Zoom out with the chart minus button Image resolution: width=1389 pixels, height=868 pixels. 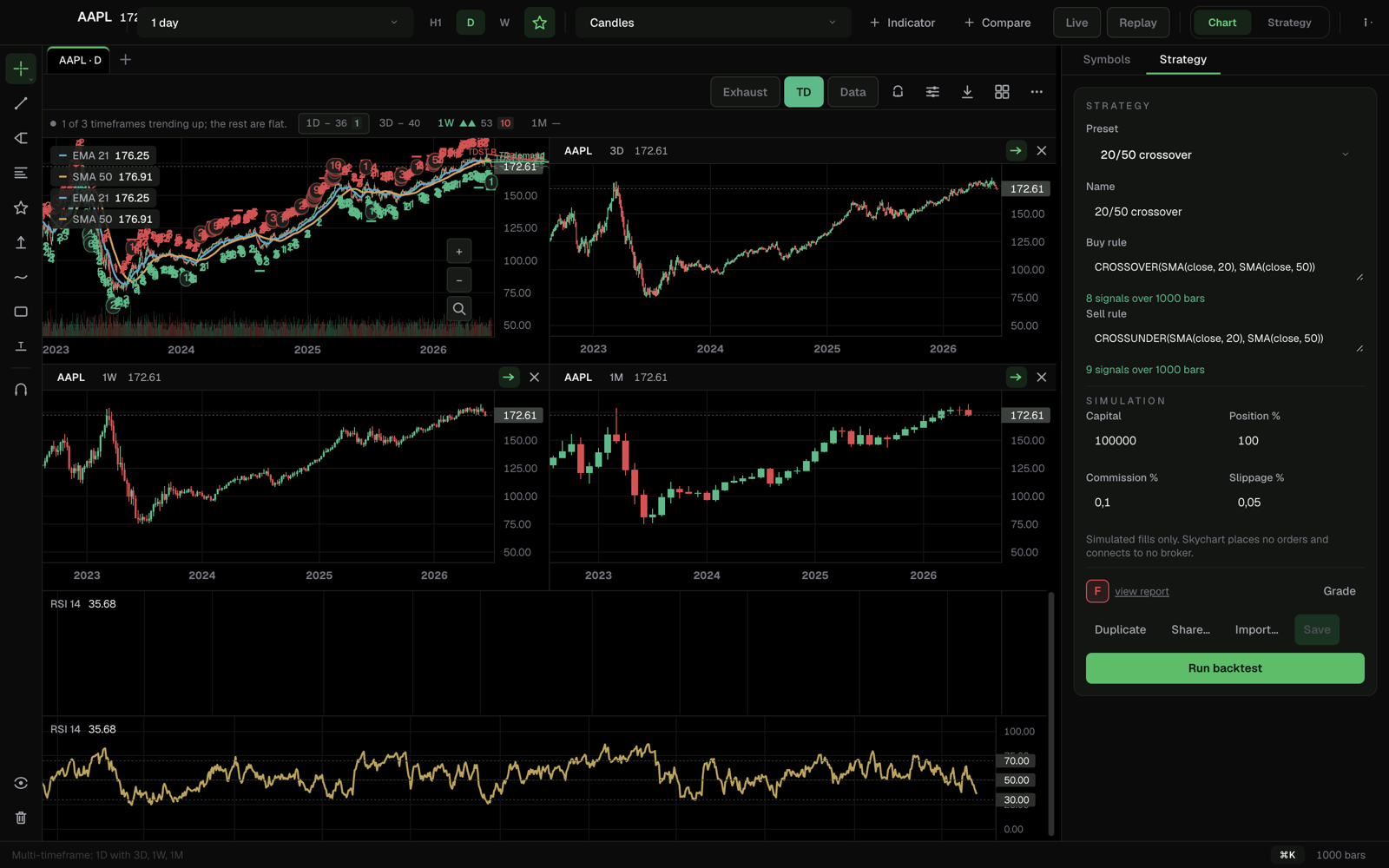point(459,280)
